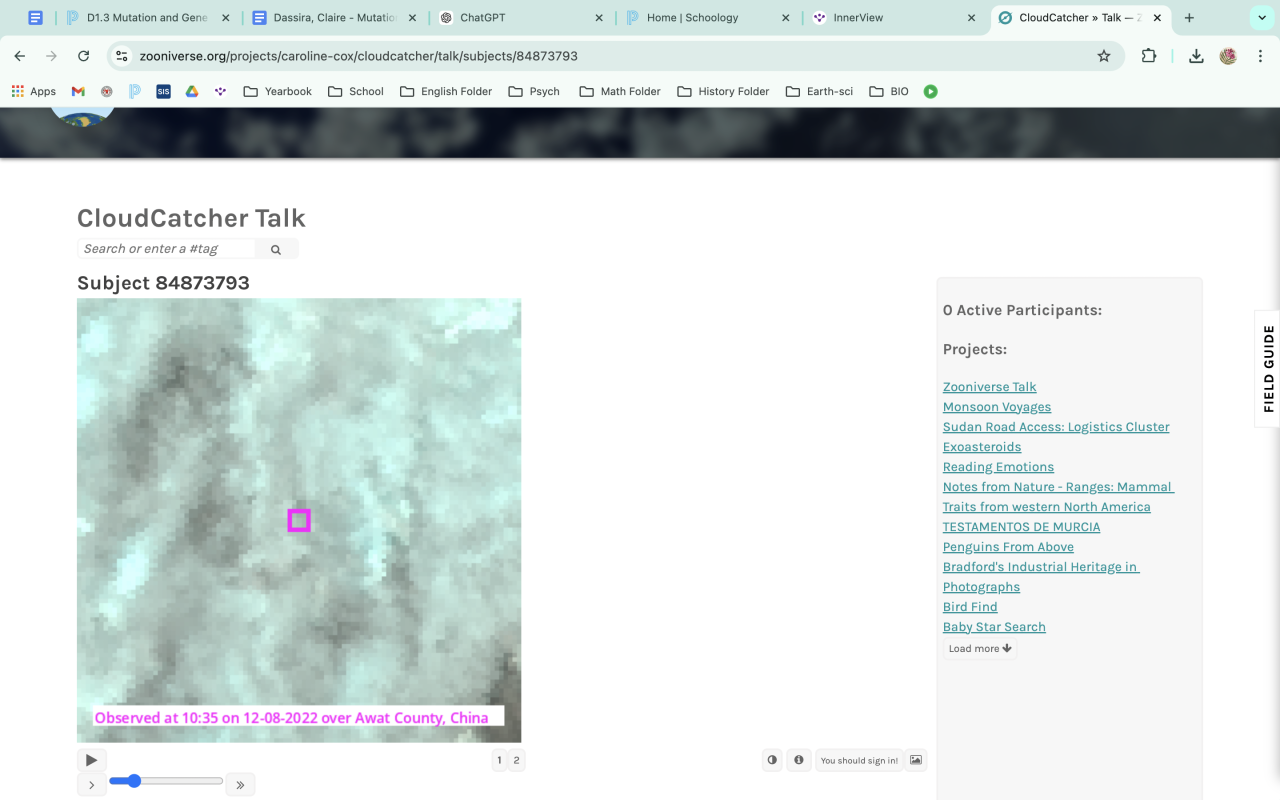Click the 'You should sign in!' button
The image size is (1280, 800).
859,760
